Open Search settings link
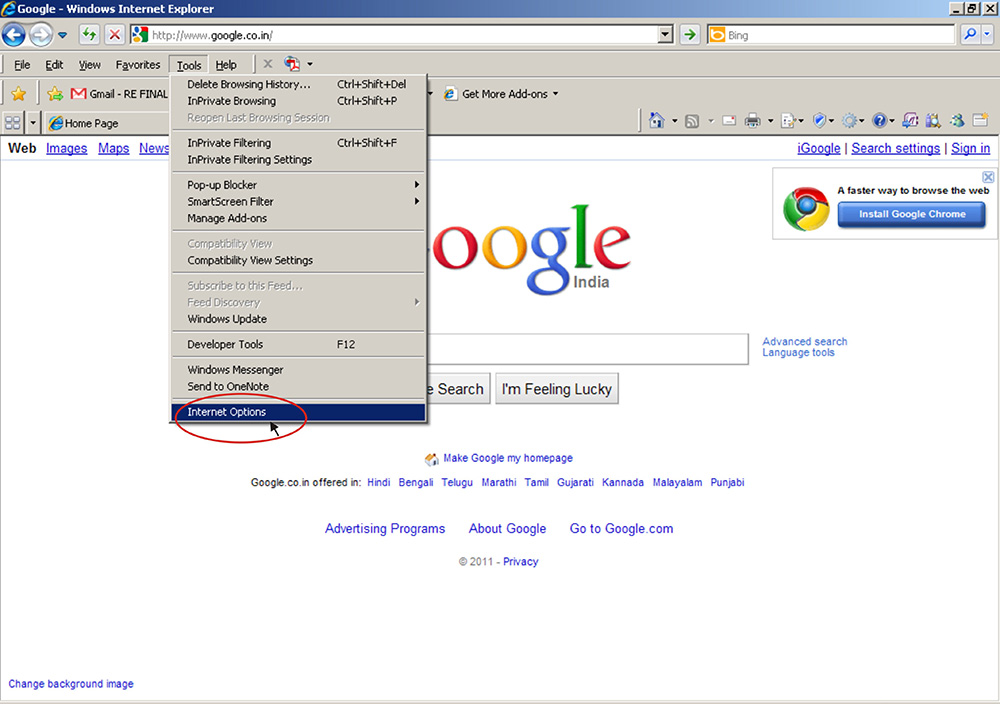Viewport: 1000px width, 704px height. pos(895,149)
